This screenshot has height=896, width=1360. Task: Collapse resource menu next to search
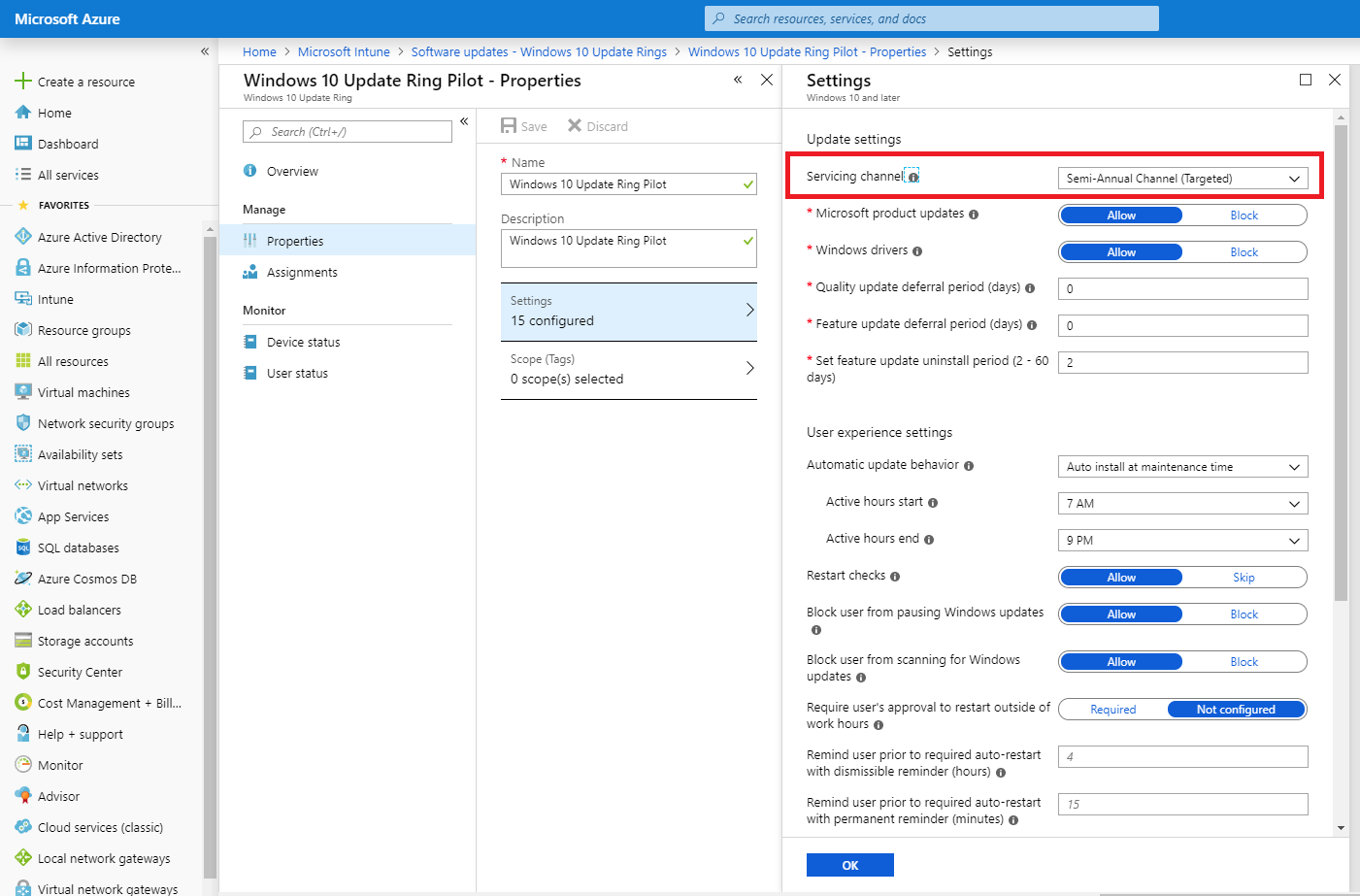tap(464, 121)
